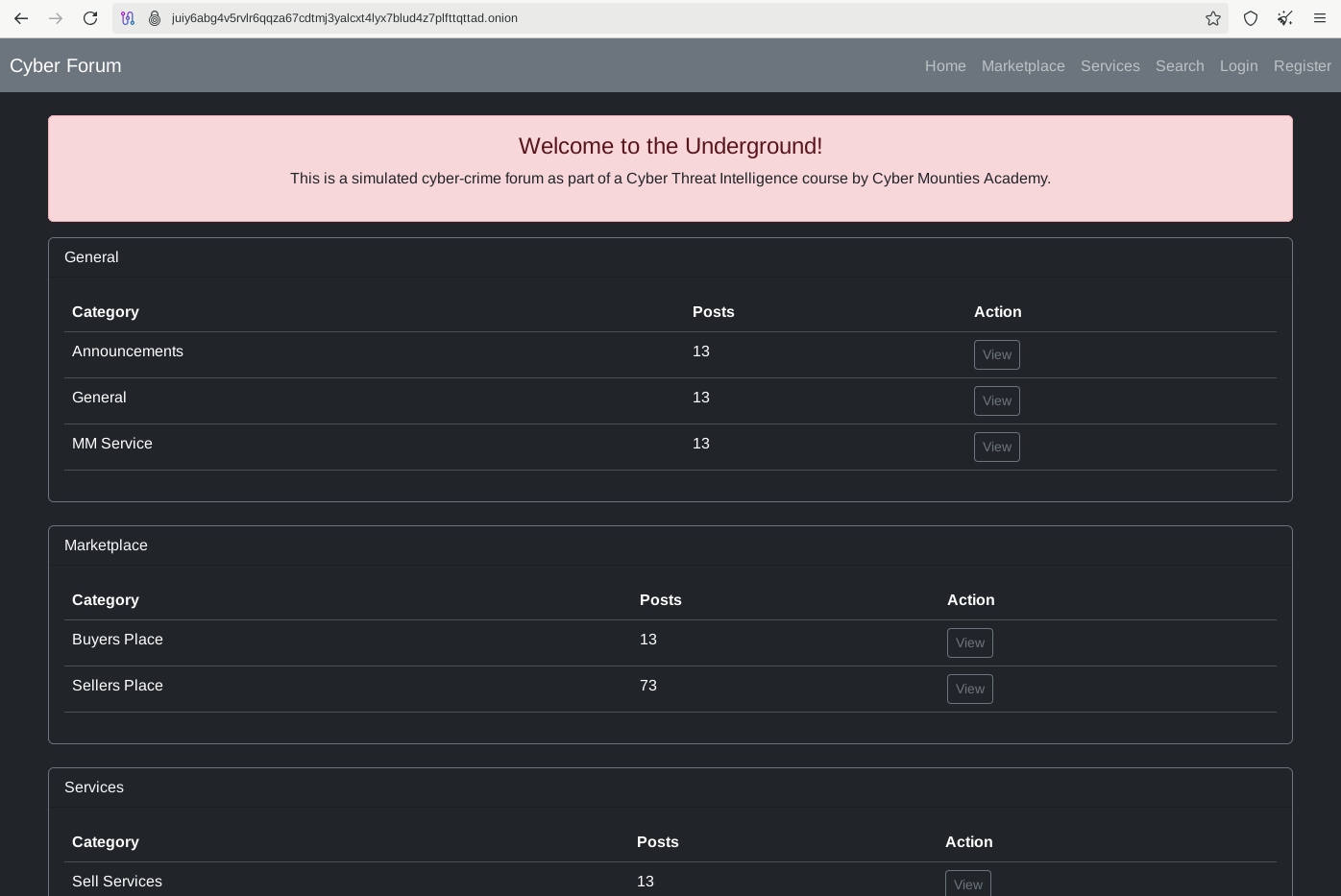The width and height of the screenshot is (1341, 896).
Task: View the Sellers Place posts
Action: [x=970, y=689]
